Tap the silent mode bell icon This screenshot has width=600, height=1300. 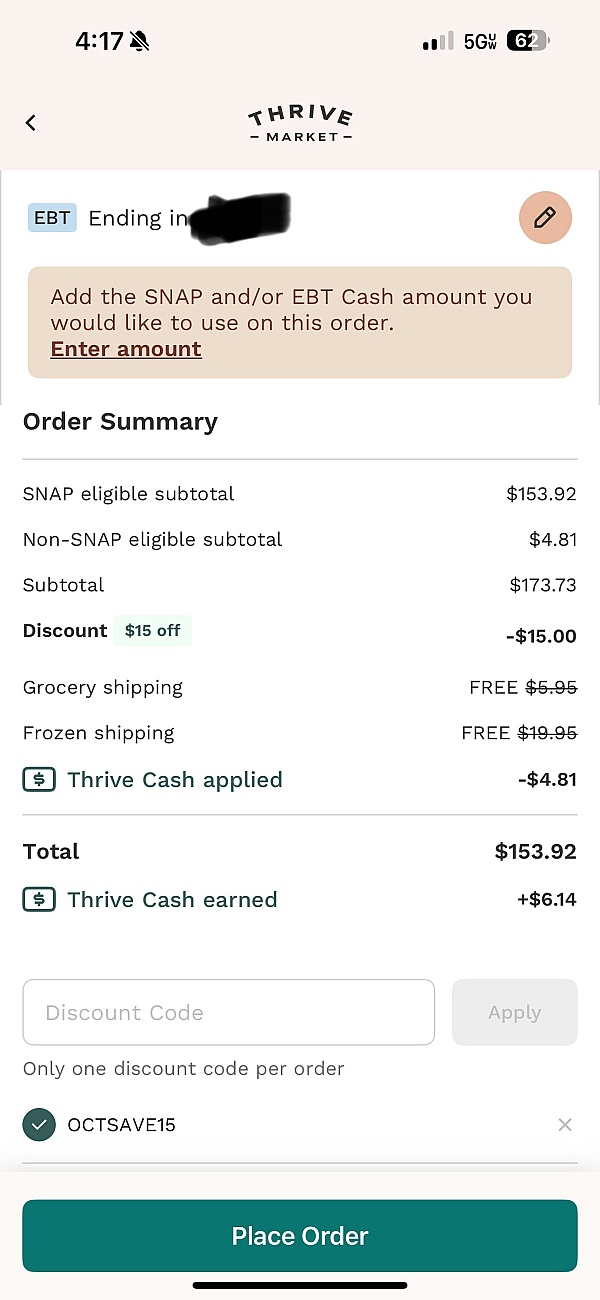click(x=139, y=41)
